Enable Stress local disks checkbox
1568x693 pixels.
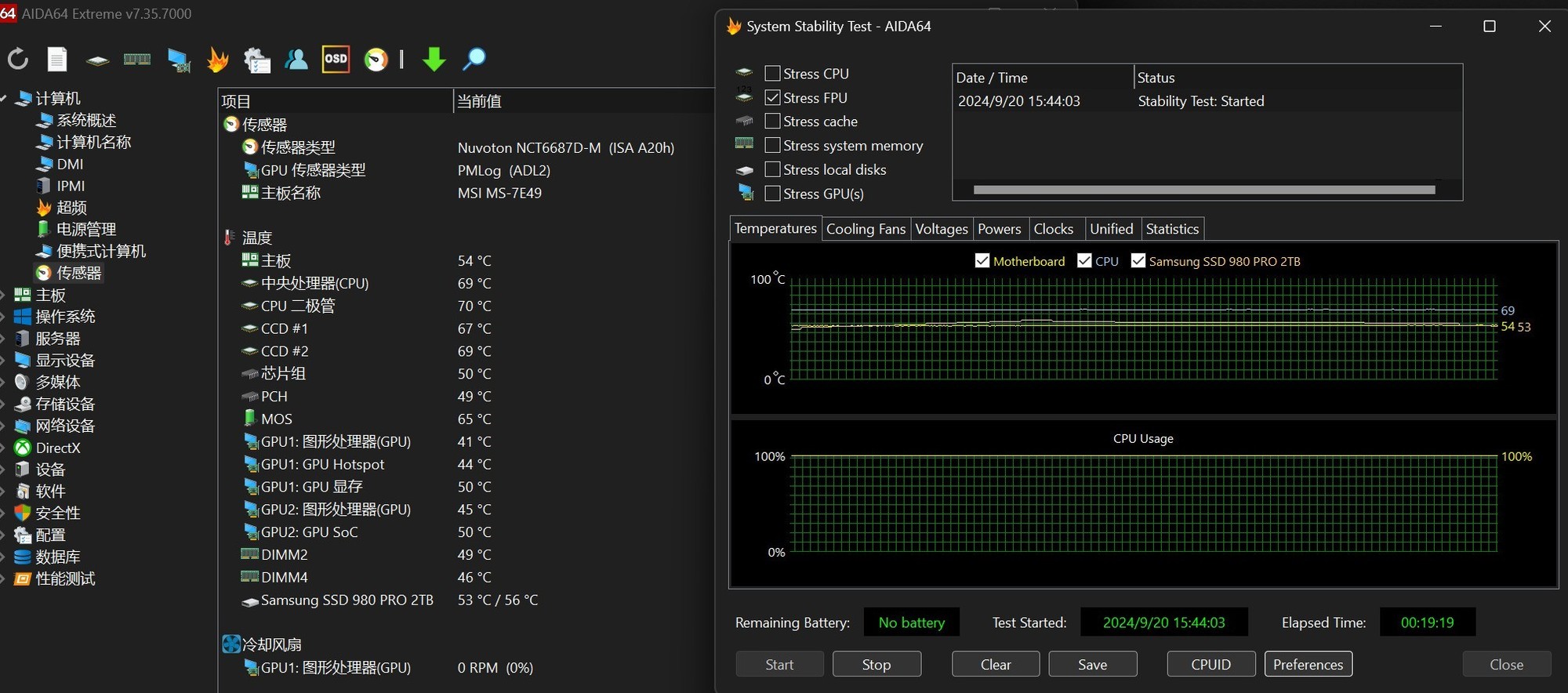click(772, 169)
